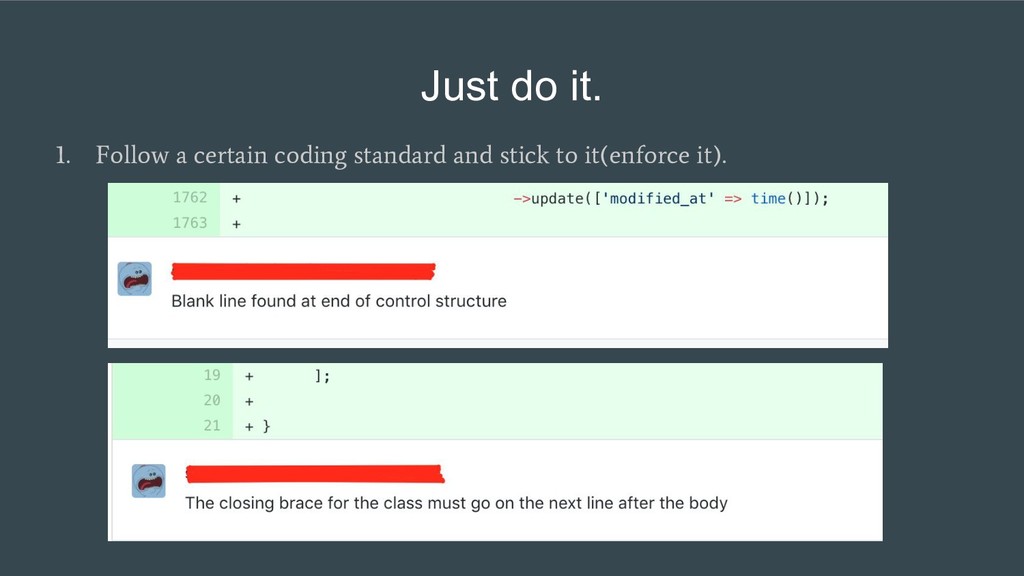This screenshot has height=576, width=1024.
Task: Click the avatar beside the closing brace comment
Action: point(149,481)
